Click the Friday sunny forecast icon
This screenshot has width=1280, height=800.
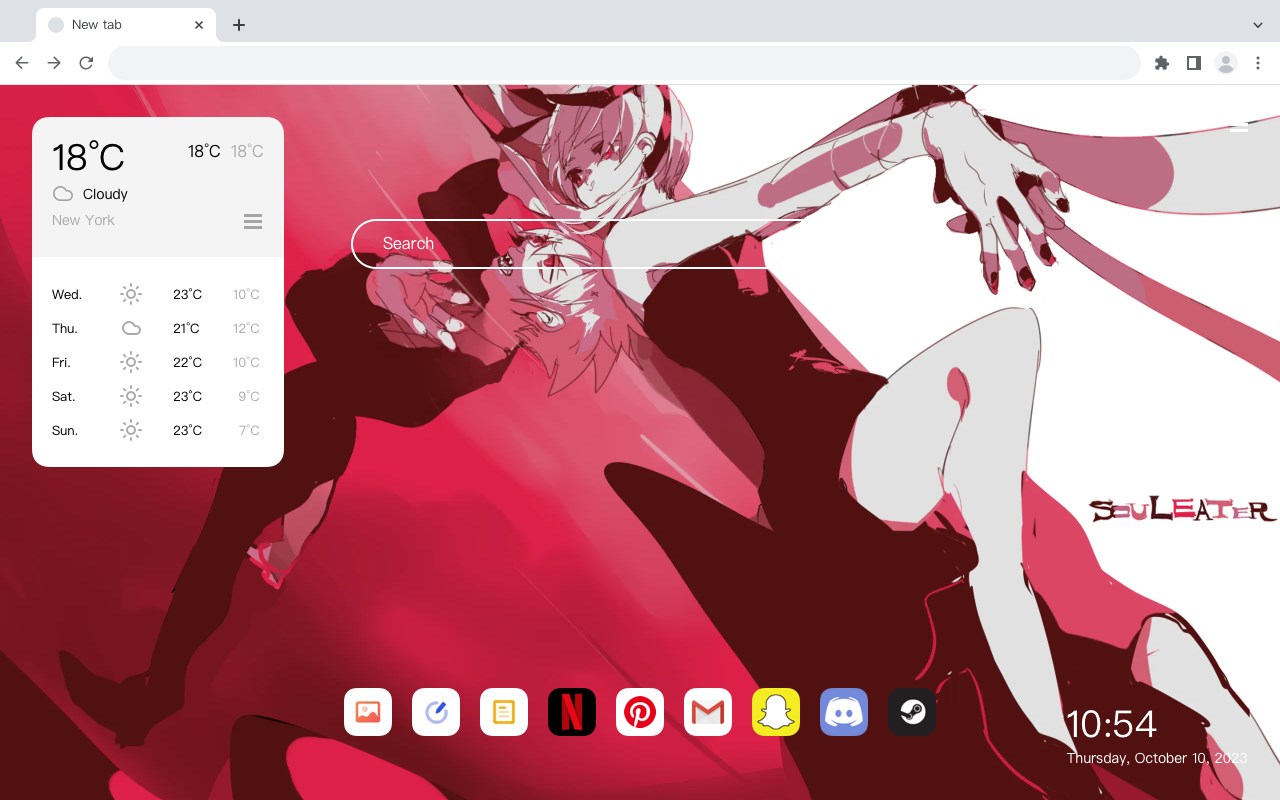tap(131, 362)
